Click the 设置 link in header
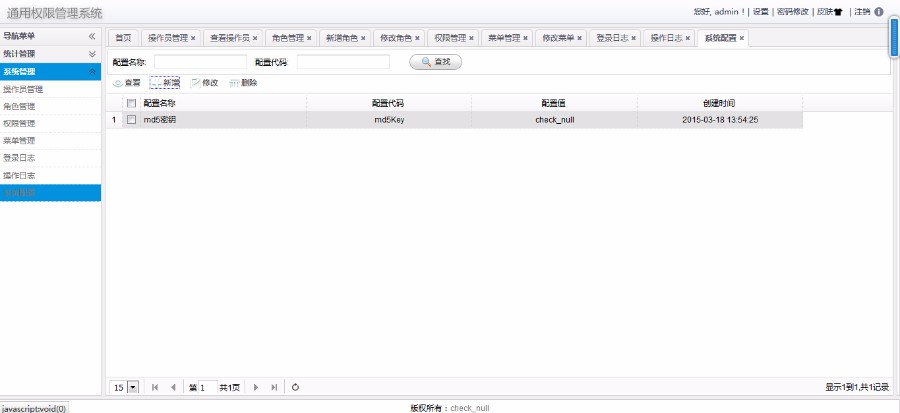 click(x=761, y=11)
